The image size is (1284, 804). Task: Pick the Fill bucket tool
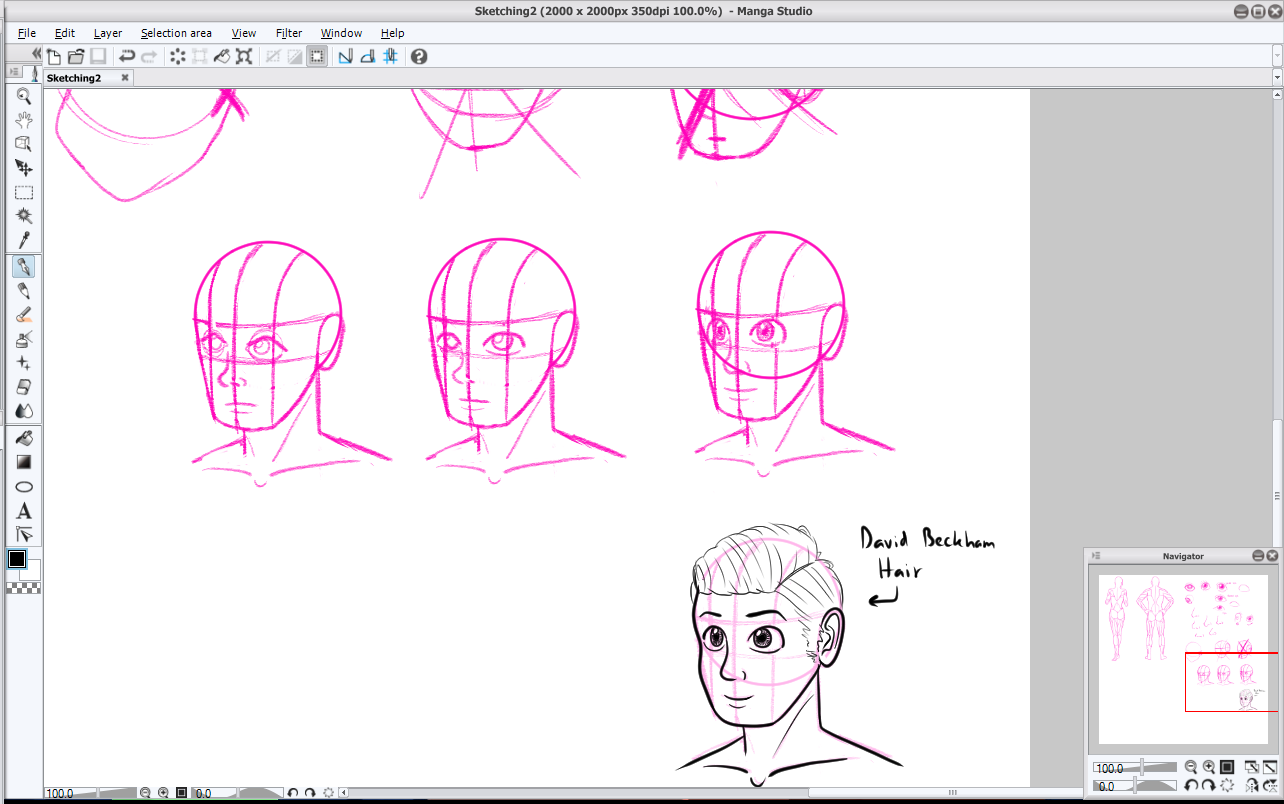click(24, 438)
